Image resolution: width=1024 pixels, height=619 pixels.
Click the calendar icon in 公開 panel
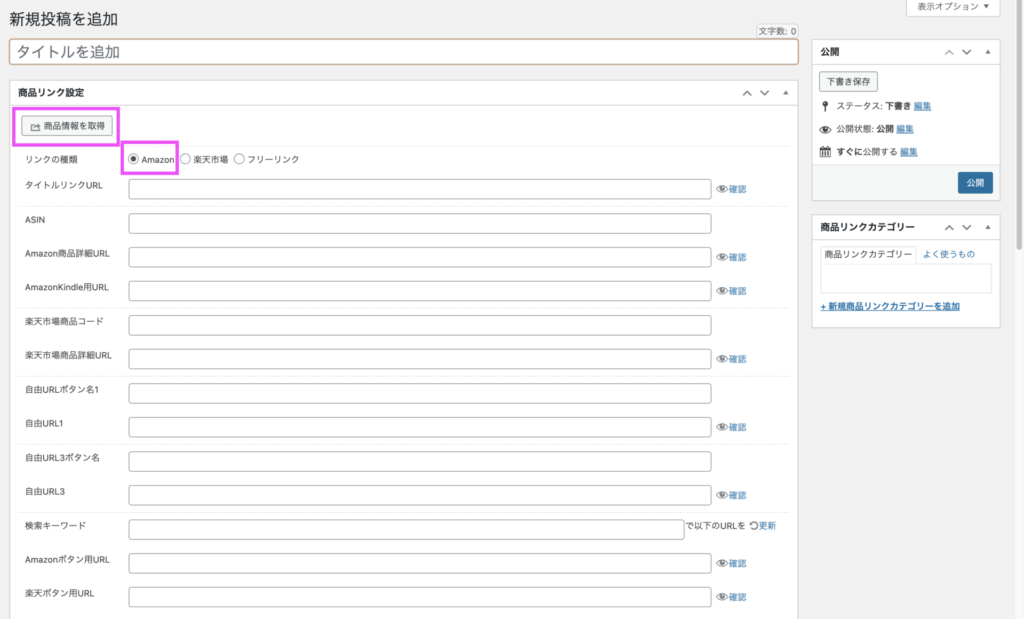(x=825, y=151)
